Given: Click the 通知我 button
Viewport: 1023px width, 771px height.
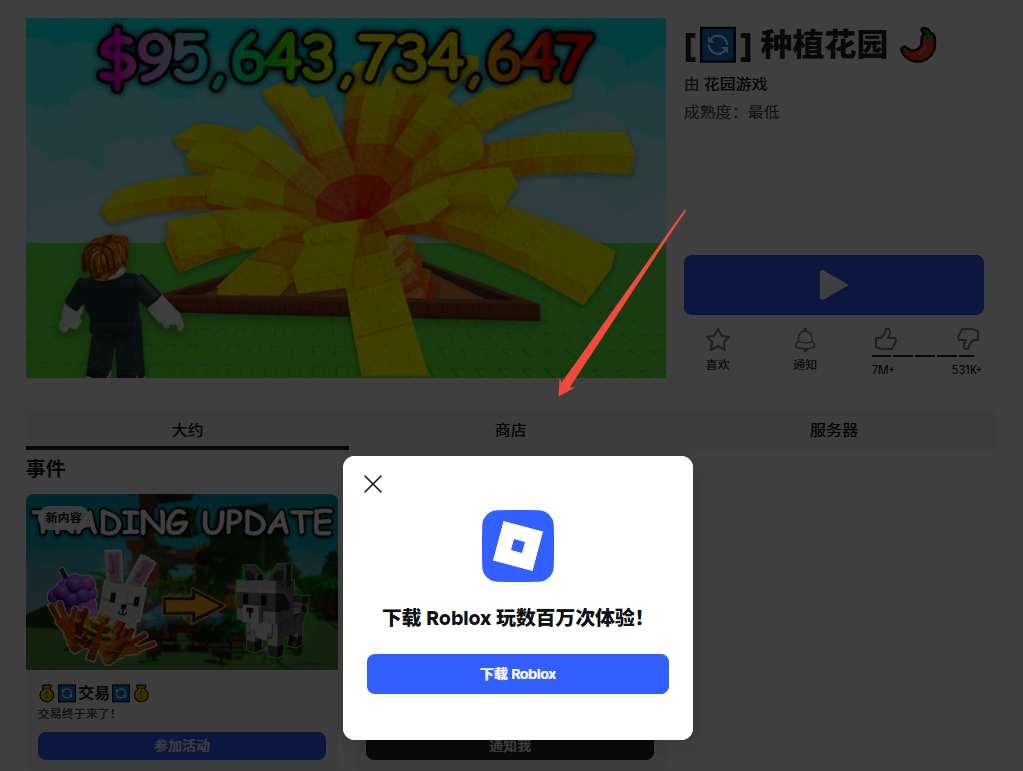Looking at the screenshot, I should (509, 746).
